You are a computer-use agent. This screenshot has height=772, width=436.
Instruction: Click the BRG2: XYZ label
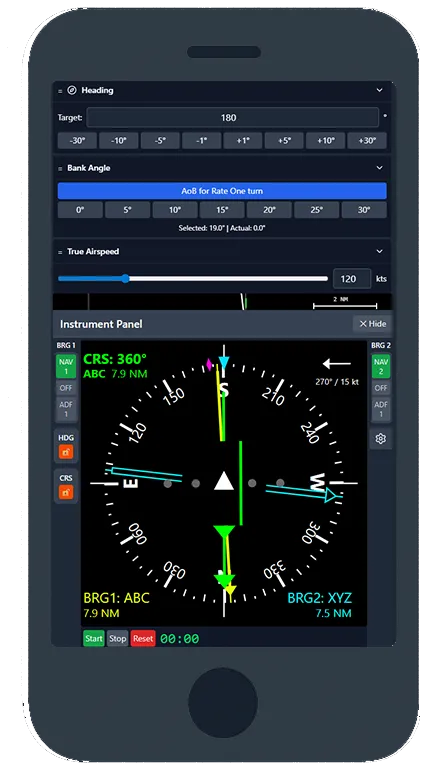[320, 598]
